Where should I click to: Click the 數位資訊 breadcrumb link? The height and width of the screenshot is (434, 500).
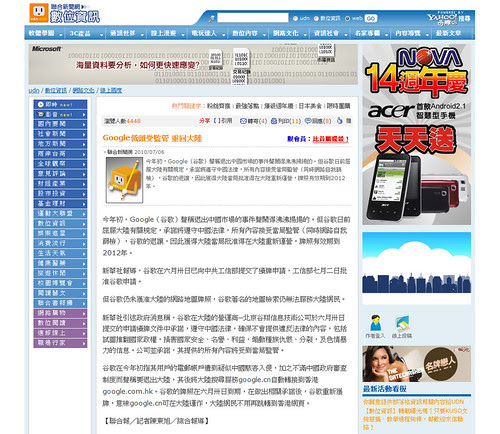pyautogui.click(x=56, y=90)
